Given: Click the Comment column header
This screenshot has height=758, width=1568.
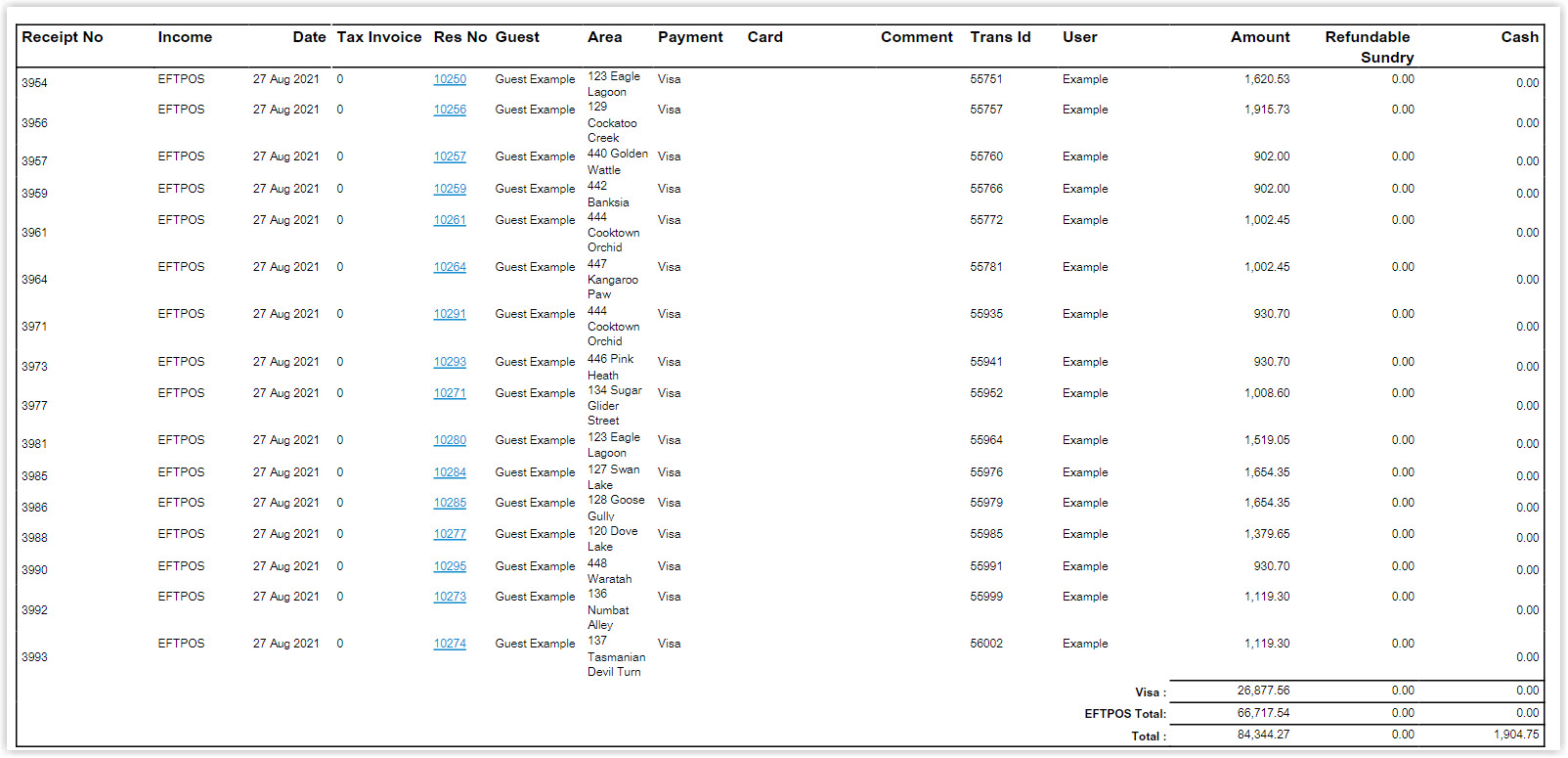Looking at the screenshot, I should coord(917,37).
